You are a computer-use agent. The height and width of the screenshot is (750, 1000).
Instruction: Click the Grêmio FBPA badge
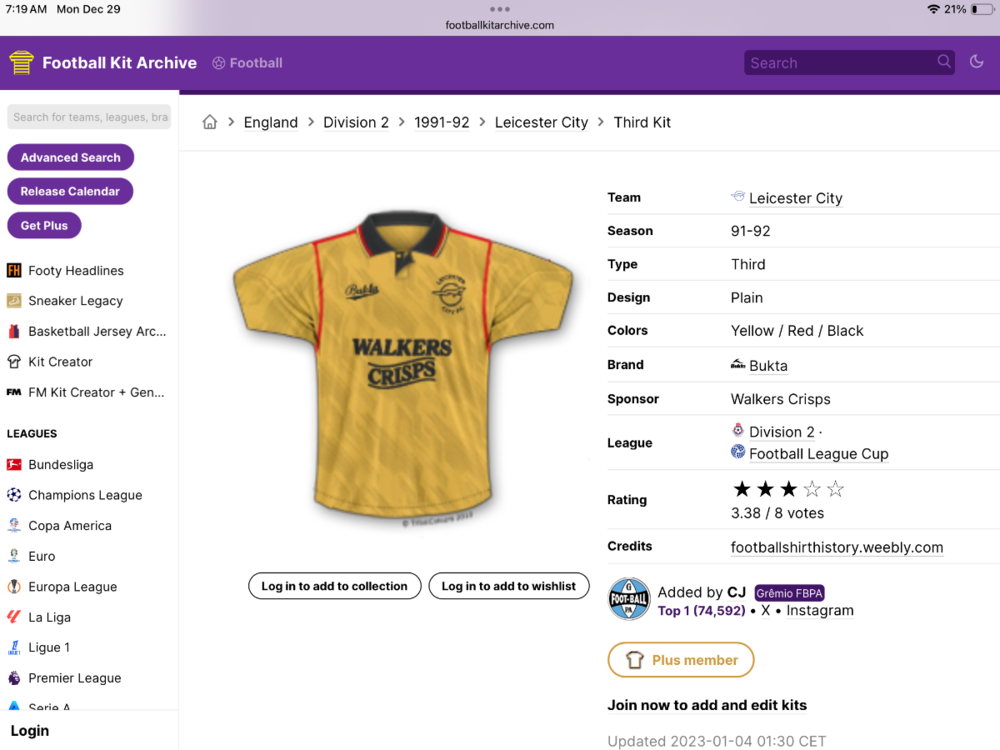pyautogui.click(x=789, y=593)
